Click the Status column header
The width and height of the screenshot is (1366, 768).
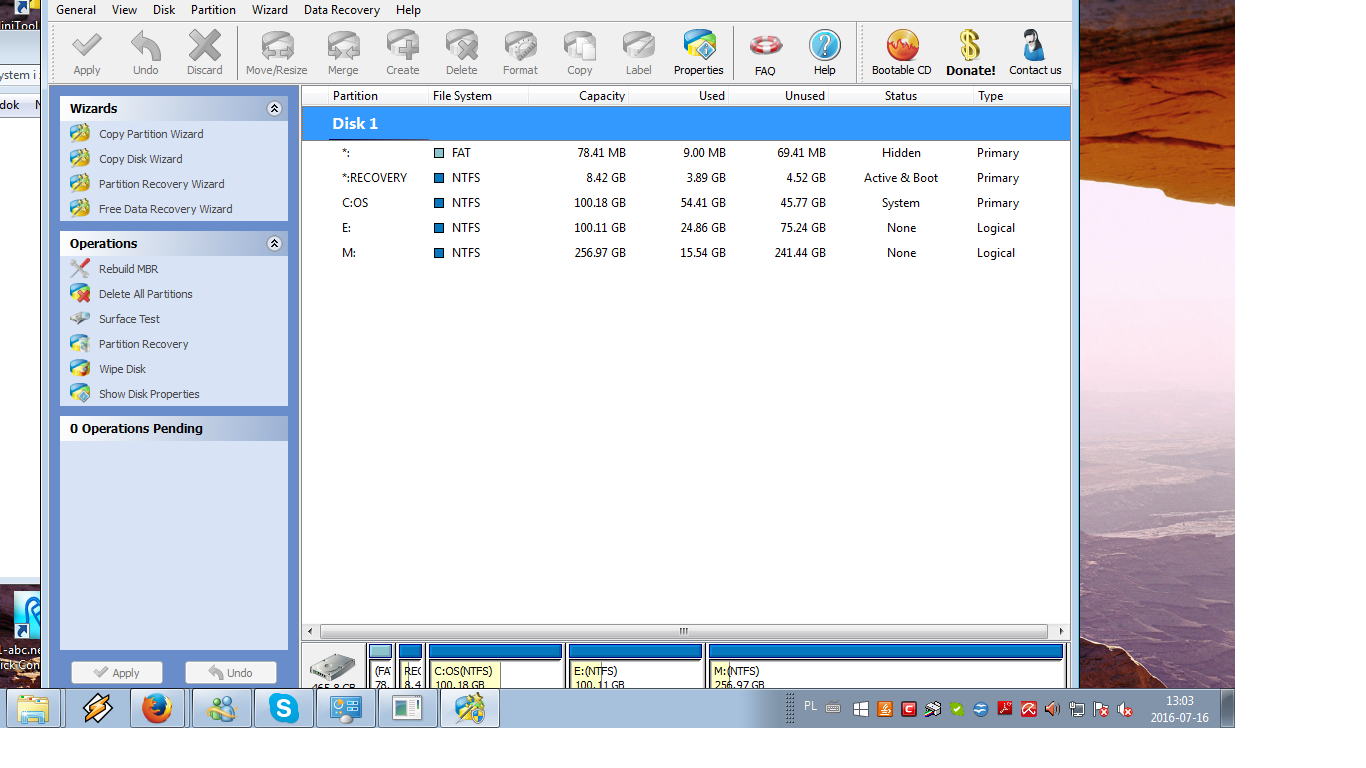click(901, 96)
